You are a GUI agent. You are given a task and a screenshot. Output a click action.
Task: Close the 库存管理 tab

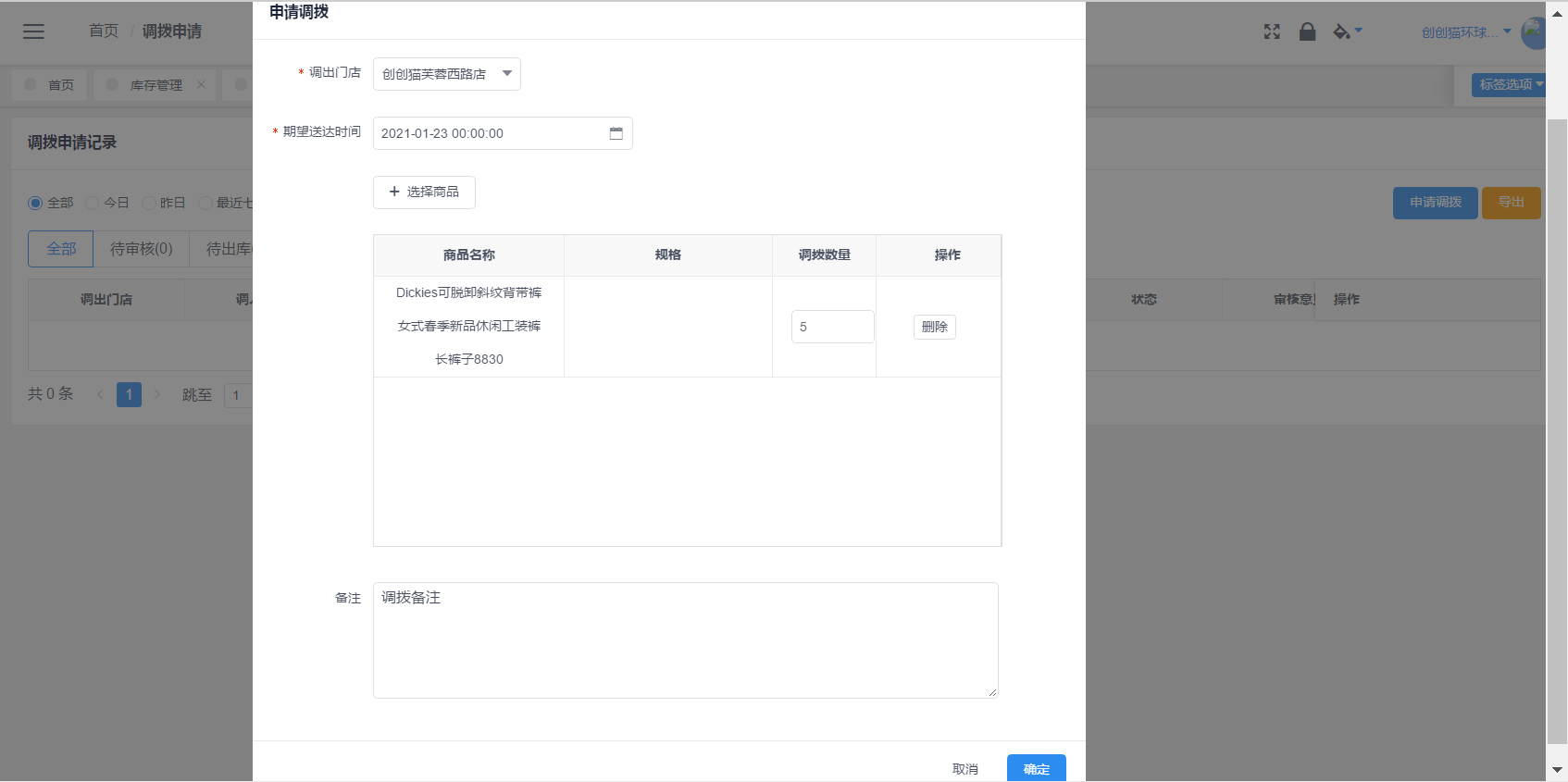[201, 84]
